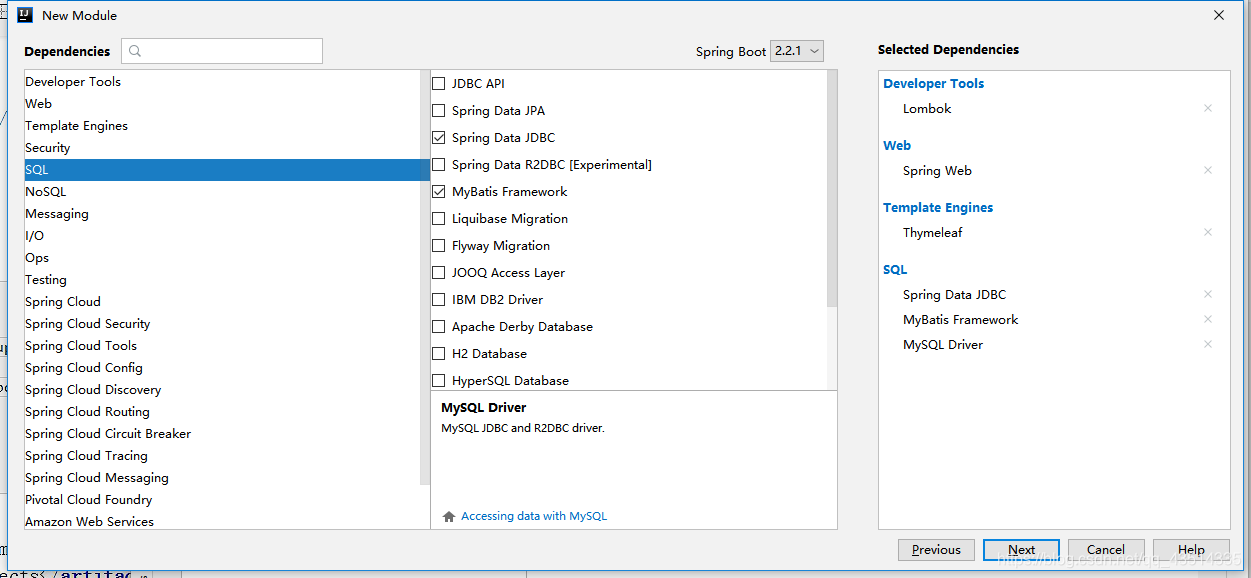Uncheck Spring Data JDBC checkbox
The height and width of the screenshot is (578, 1251).
coord(438,137)
